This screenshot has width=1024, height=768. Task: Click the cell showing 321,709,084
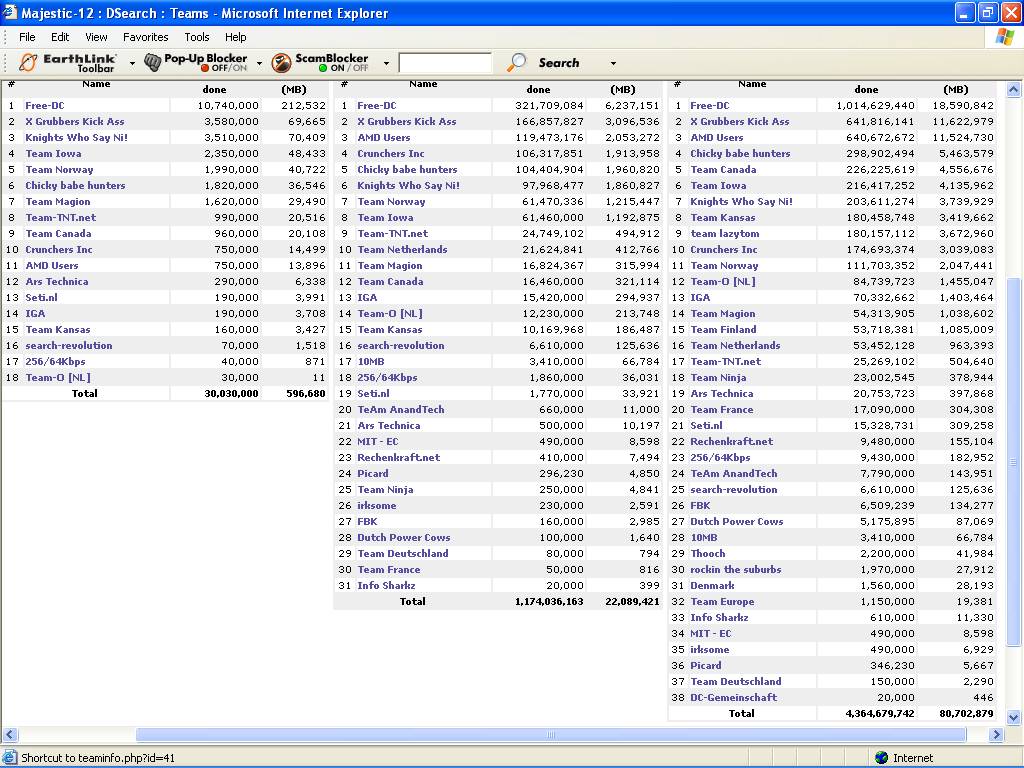tap(549, 106)
